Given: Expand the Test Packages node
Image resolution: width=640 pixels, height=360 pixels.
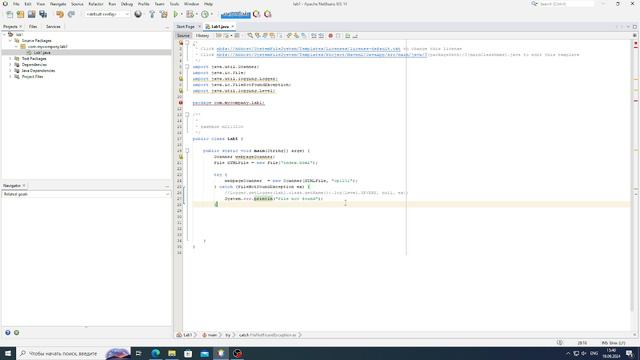Looking at the screenshot, I should [x=10, y=59].
